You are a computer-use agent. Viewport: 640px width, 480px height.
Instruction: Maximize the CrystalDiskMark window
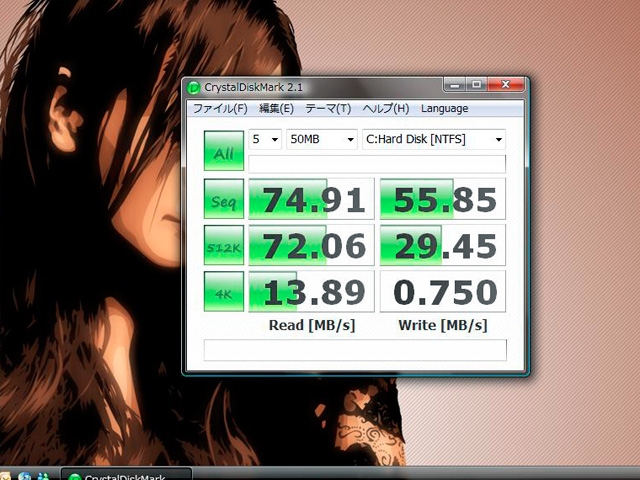tap(476, 84)
